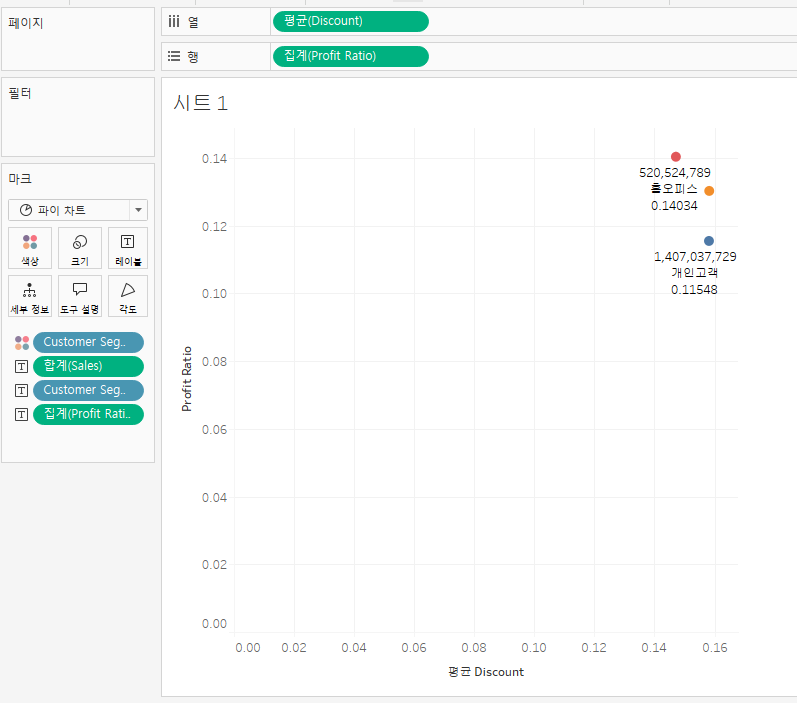Open the 레이블 (Label) marks card
This screenshot has width=797, height=703.
click(x=128, y=248)
